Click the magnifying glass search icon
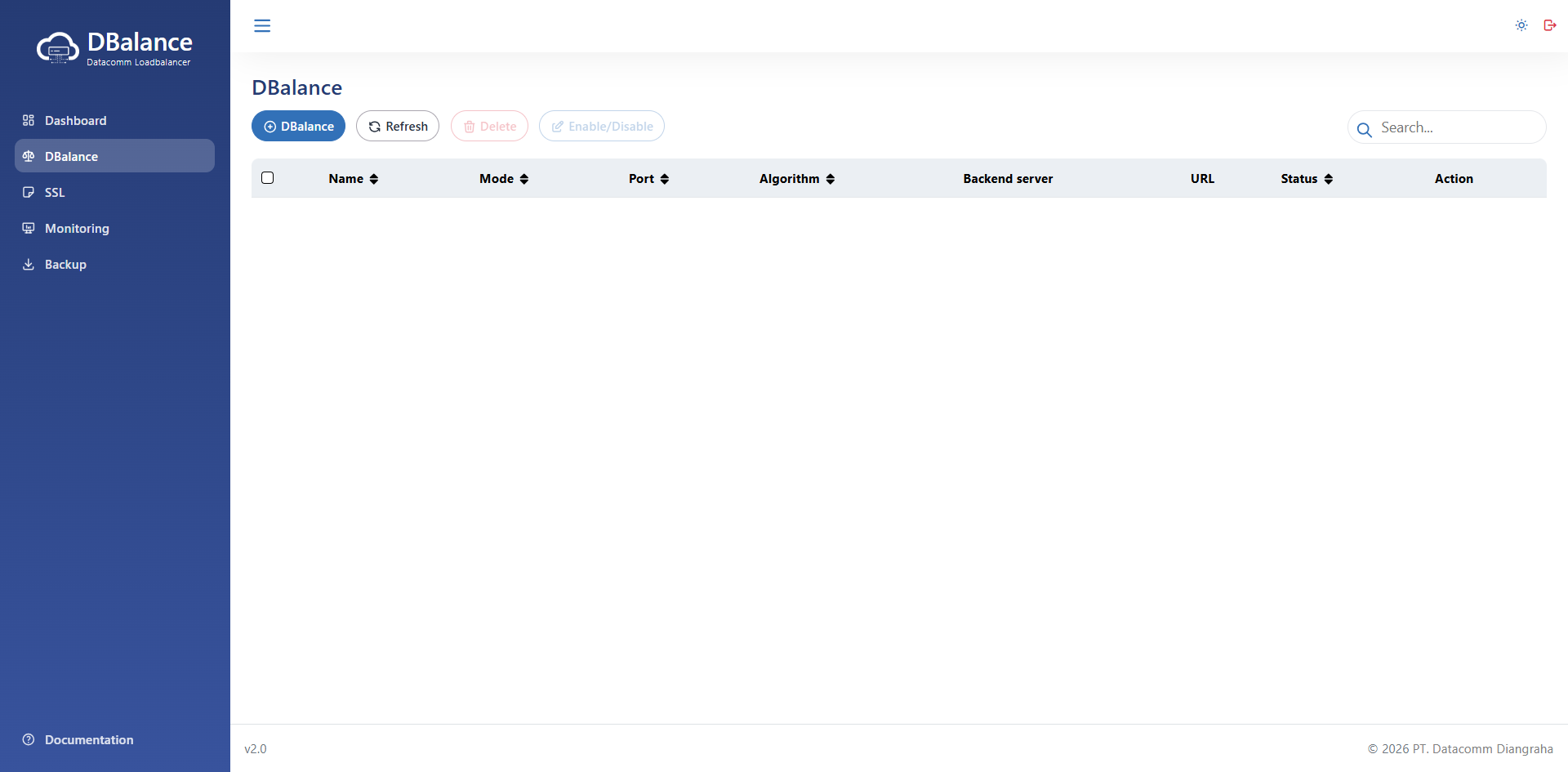The width and height of the screenshot is (1568, 772). tap(1364, 129)
